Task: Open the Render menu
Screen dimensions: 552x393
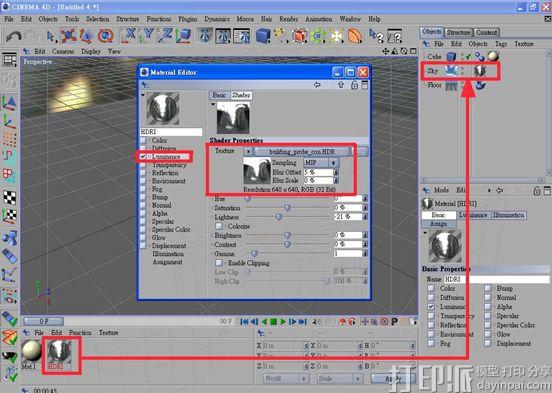Action: click(x=289, y=19)
